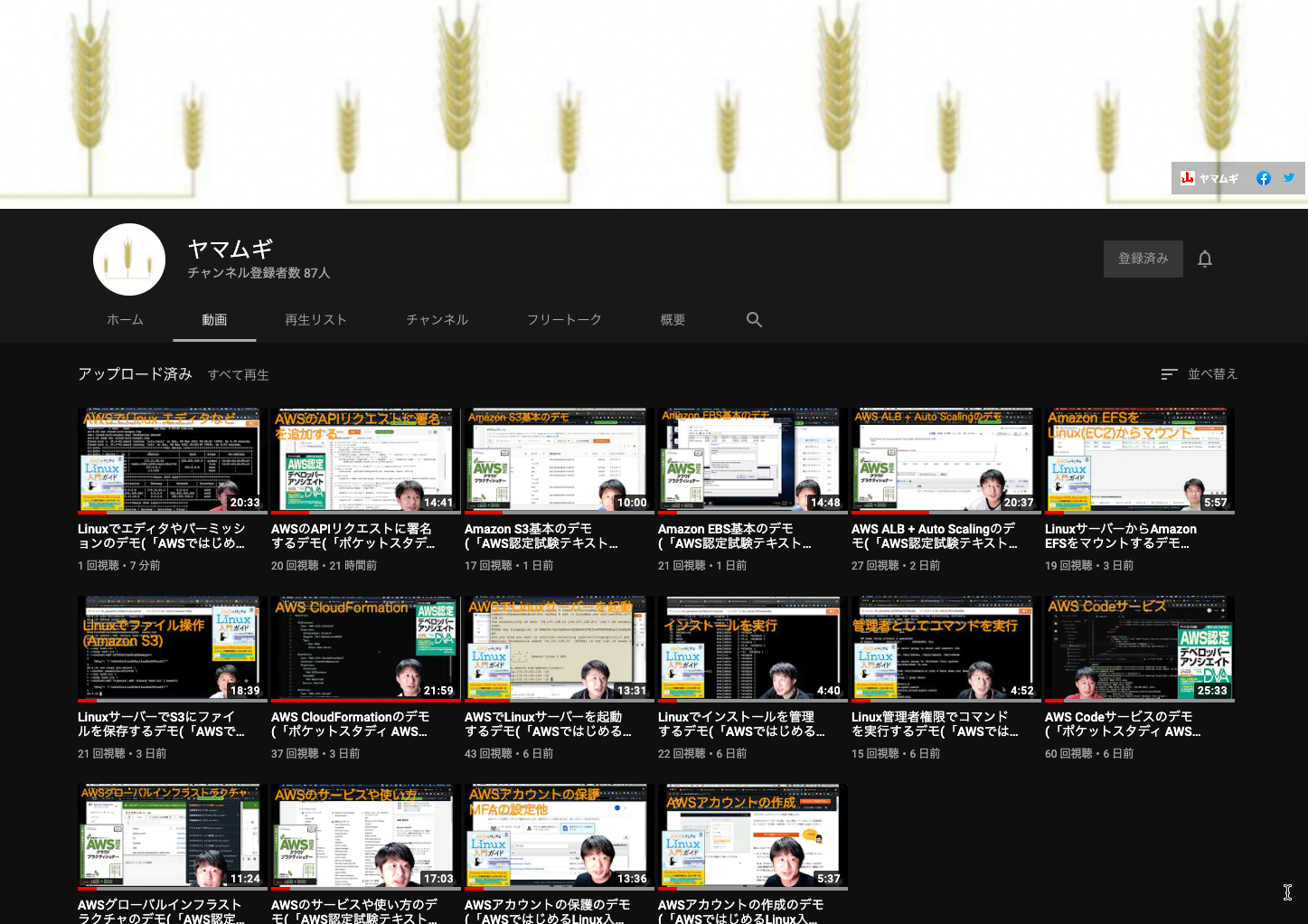Click title Linuxでエディタやパーミッションのデモ
Viewport: 1308px width, 924px height.
point(162,536)
